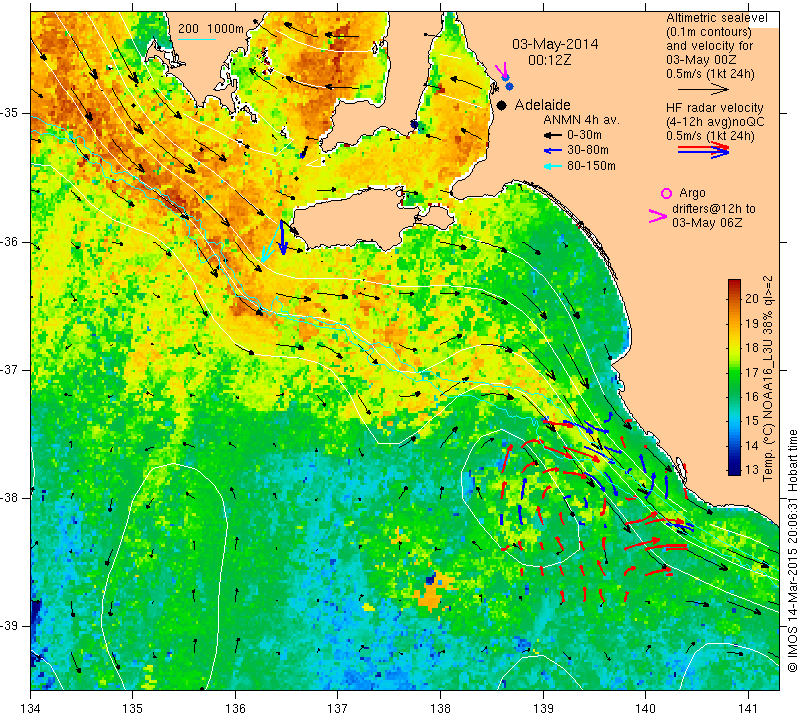Click the 'Adelaide' city label

click(x=542, y=105)
